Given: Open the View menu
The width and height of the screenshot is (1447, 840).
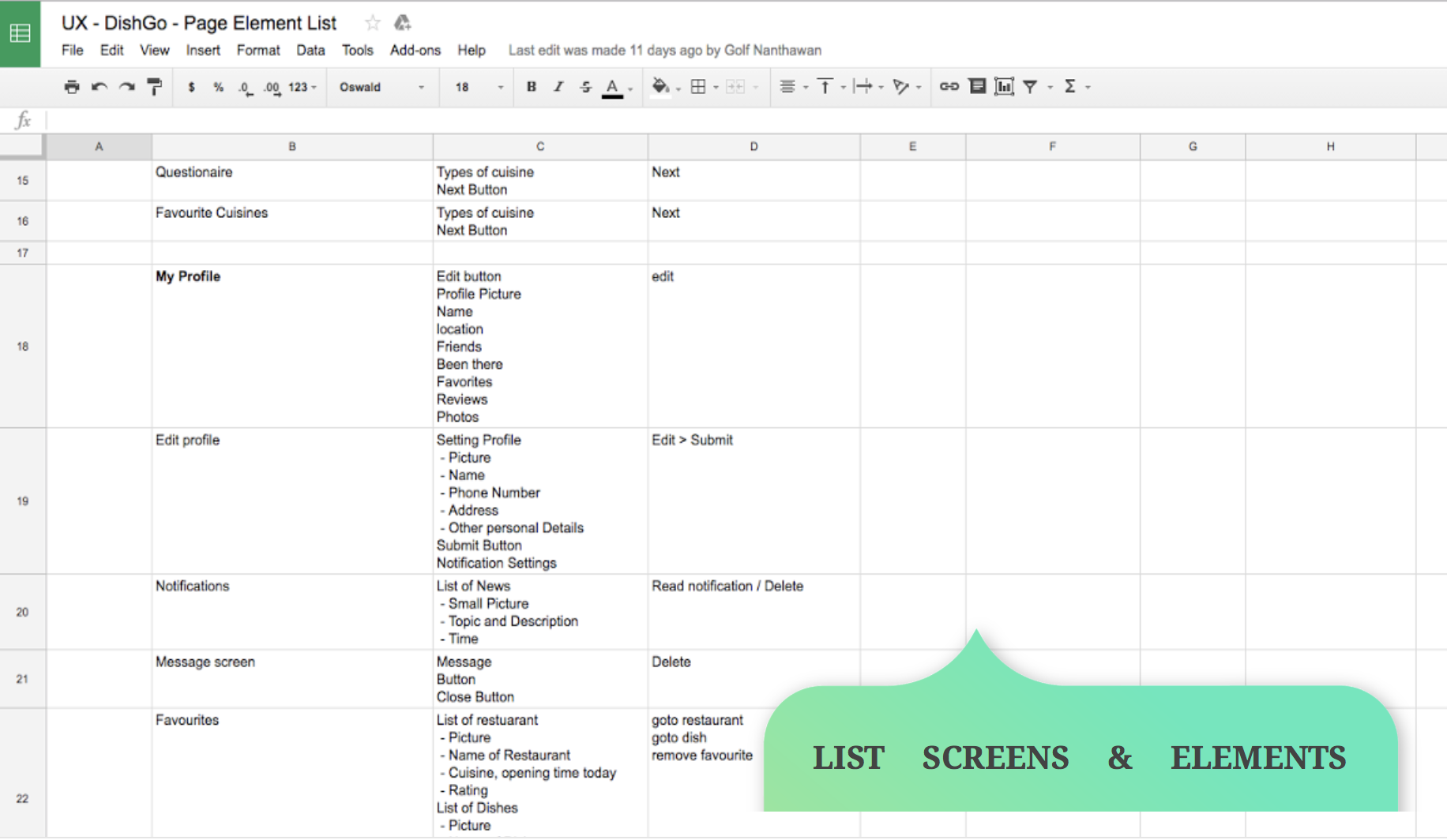Looking at the screenshot, I should [154, 51].
